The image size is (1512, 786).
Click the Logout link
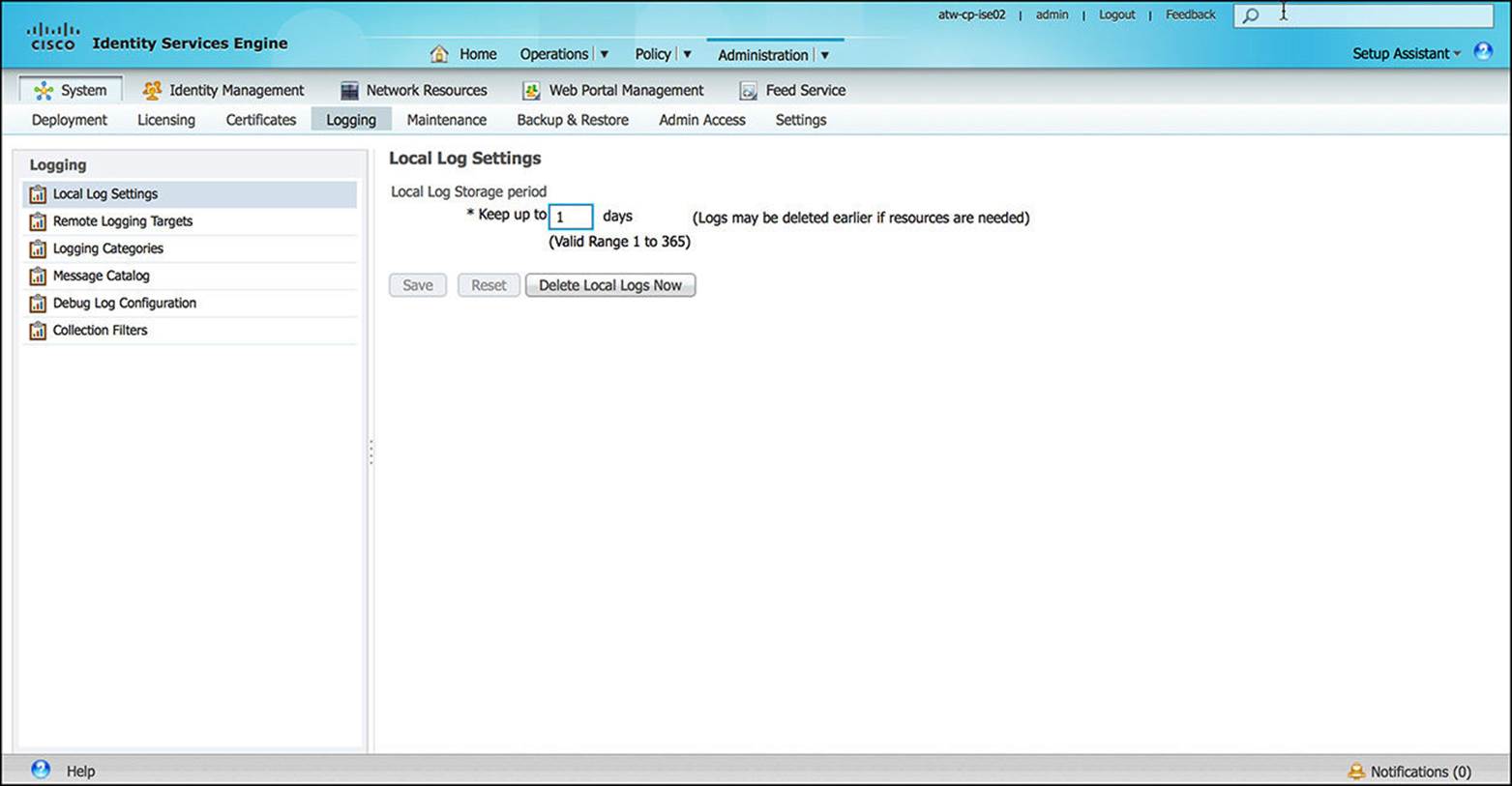1117,15
